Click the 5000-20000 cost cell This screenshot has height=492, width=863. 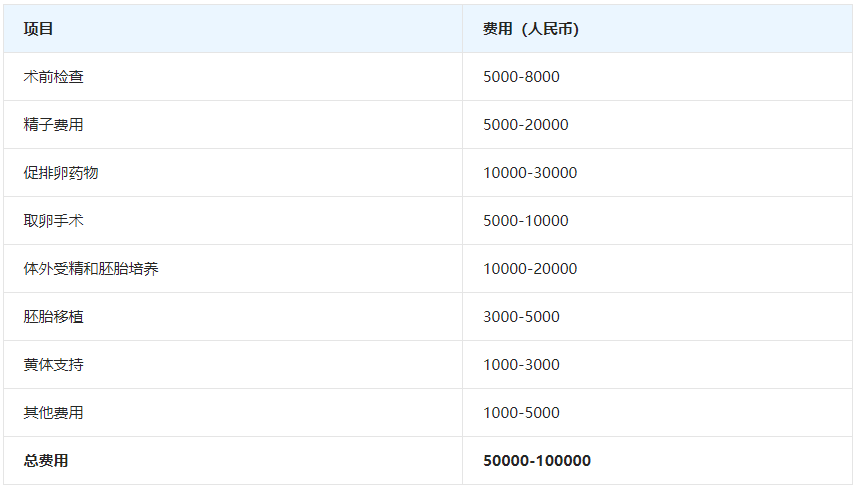point(525,125)
